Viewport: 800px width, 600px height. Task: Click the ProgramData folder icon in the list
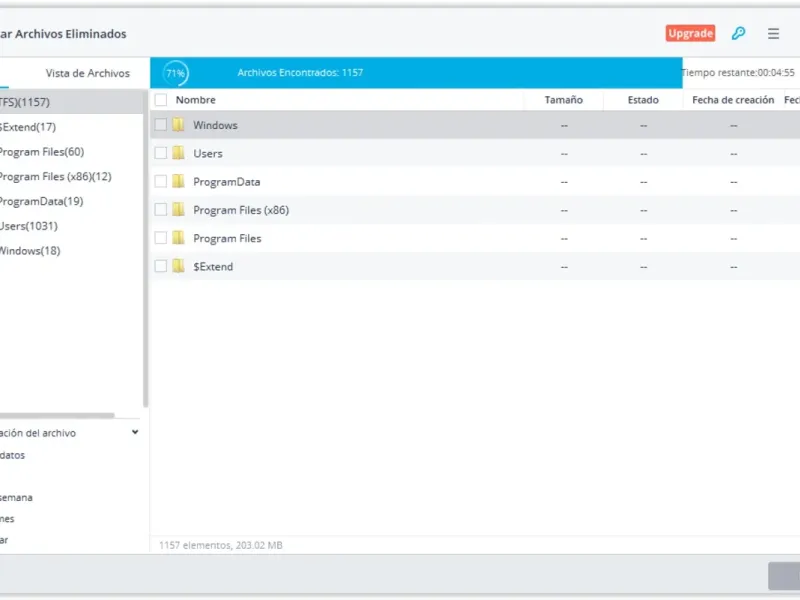tap(178, 182)
